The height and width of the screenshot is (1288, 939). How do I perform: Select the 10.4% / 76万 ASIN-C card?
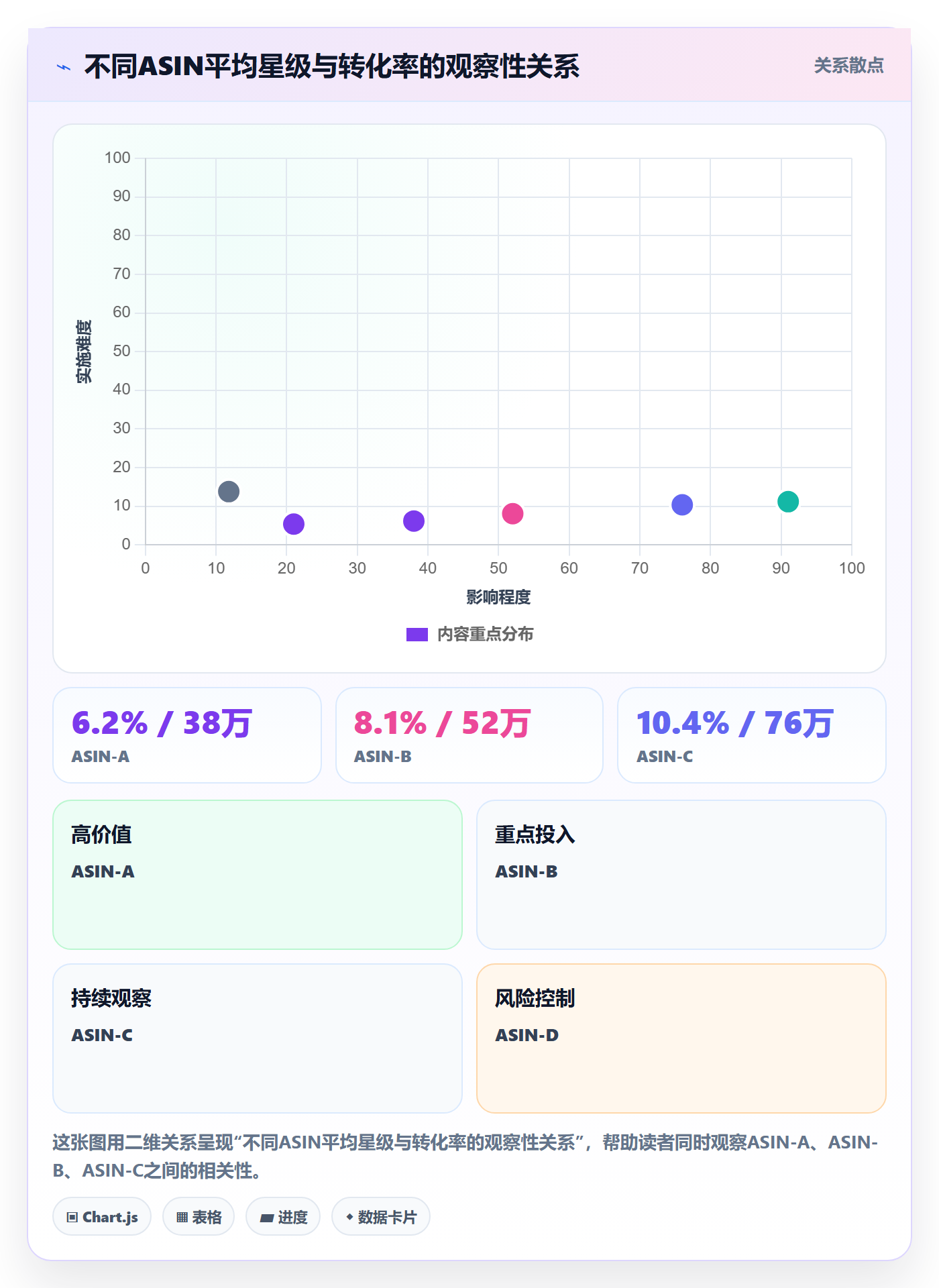tap(752, 735)
